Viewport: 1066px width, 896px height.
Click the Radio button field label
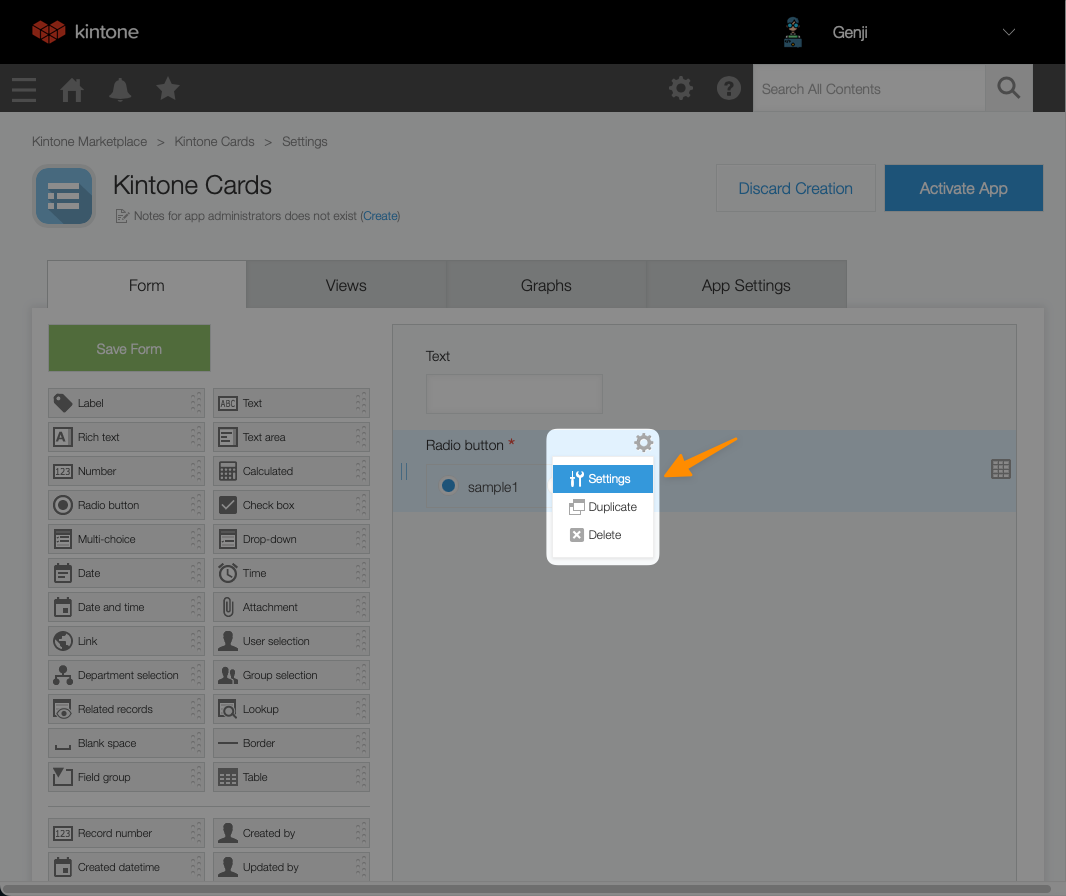click(464, 445)
